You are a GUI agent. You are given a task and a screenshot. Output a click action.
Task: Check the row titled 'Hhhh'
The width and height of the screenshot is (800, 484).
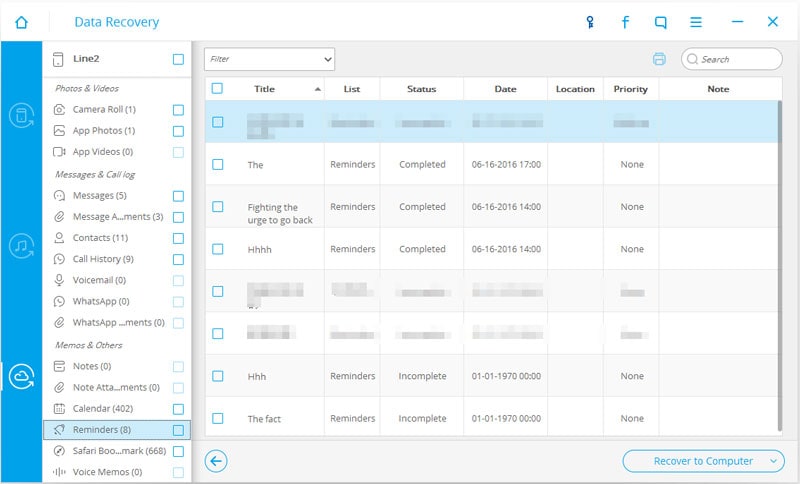pyautogui.click(x=218, y=249)
